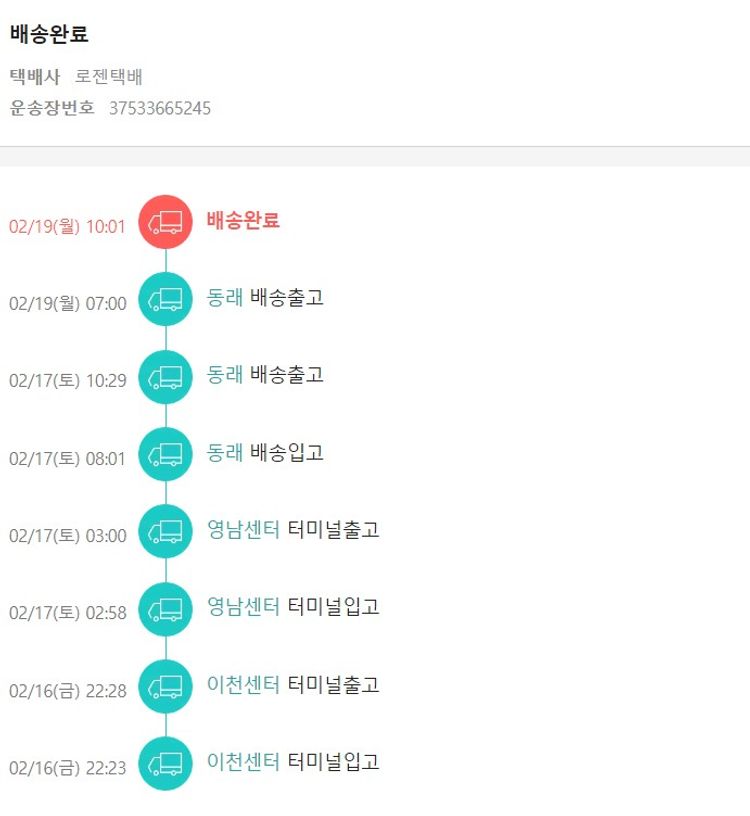Click truck icon beside 영남센터 터미널출고

click(x=165, y=531)
